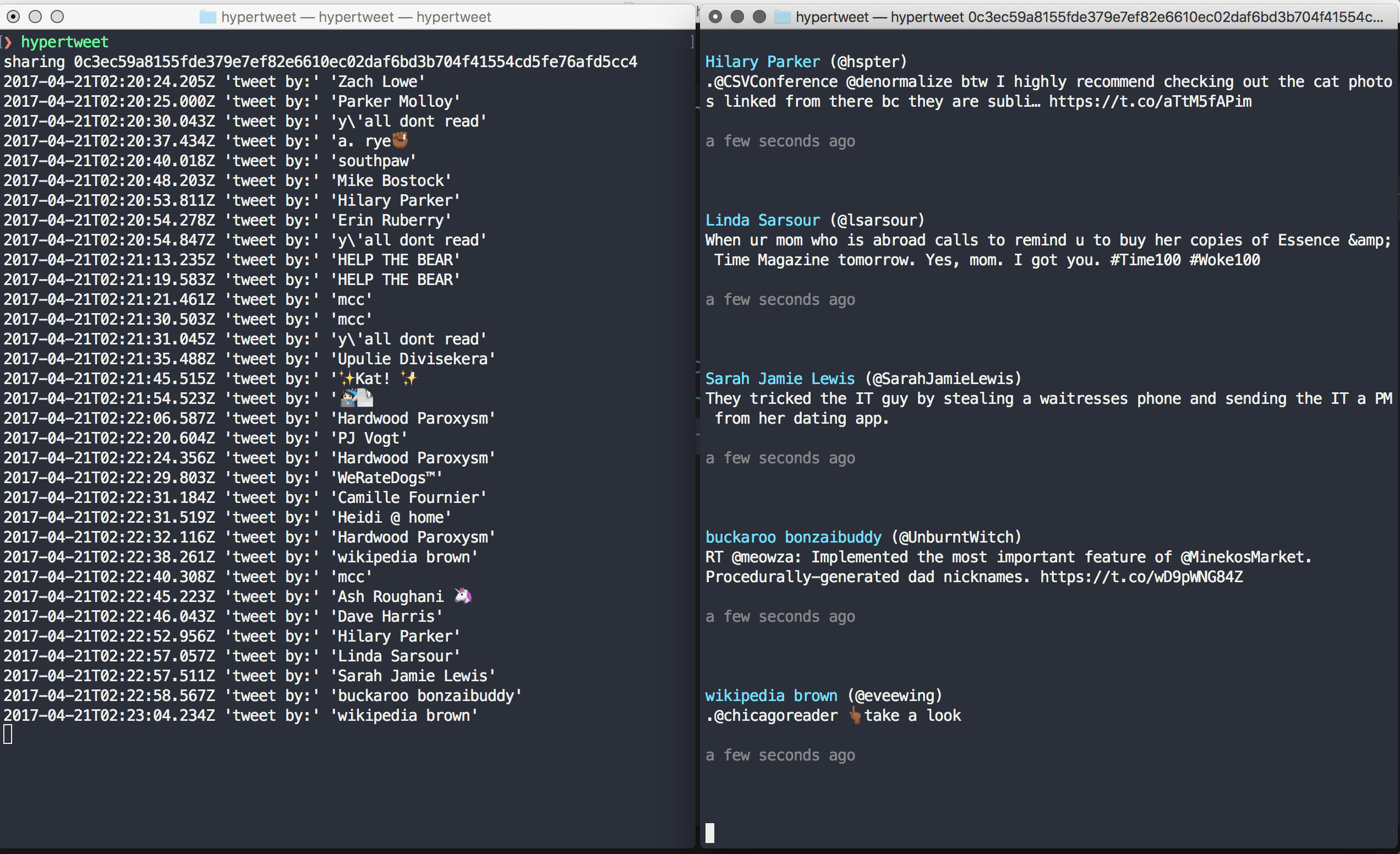Click the log line for 'Heidi @ home'

point(227,517)
